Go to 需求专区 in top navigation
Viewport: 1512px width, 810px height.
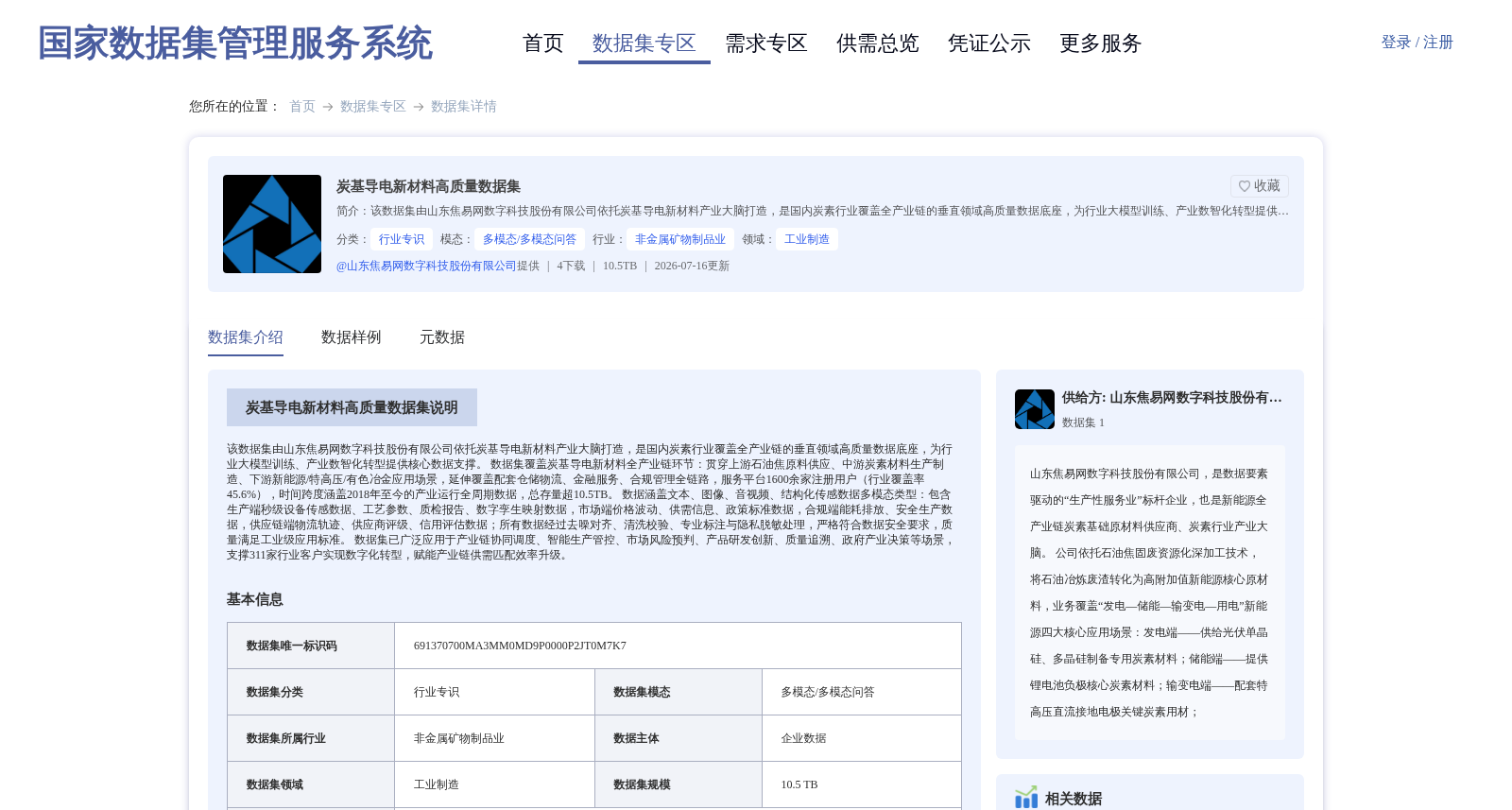pyautogui.click(x=766, y=43)
